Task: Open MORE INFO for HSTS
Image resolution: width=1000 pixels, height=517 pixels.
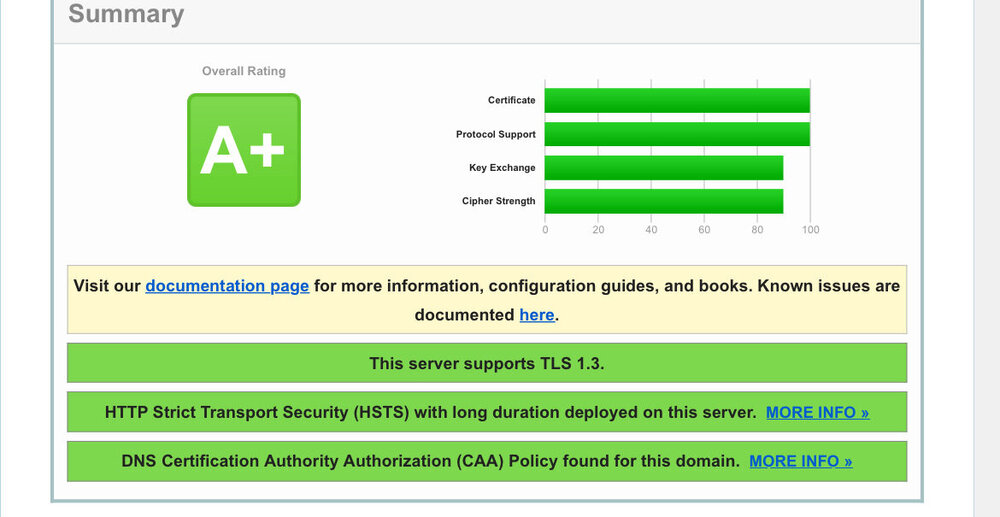Action: (817, 412)
